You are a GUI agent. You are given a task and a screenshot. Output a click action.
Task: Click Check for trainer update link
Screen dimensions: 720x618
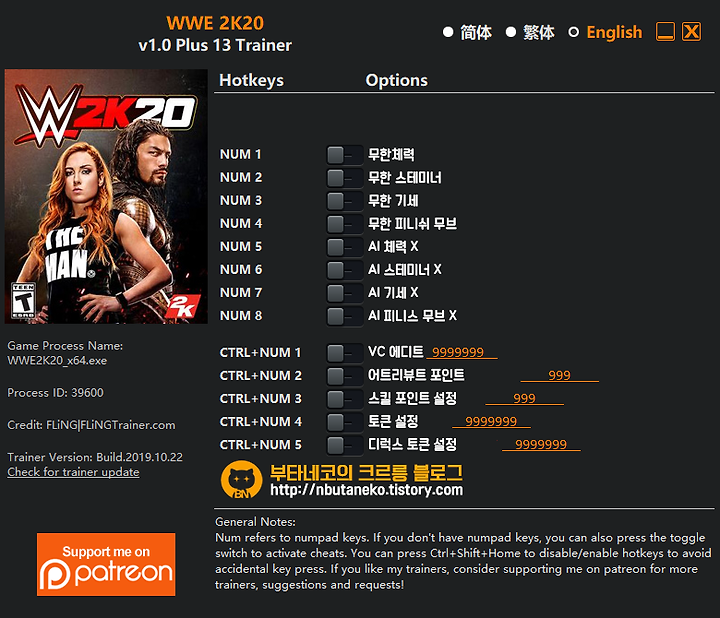[73, 472]
